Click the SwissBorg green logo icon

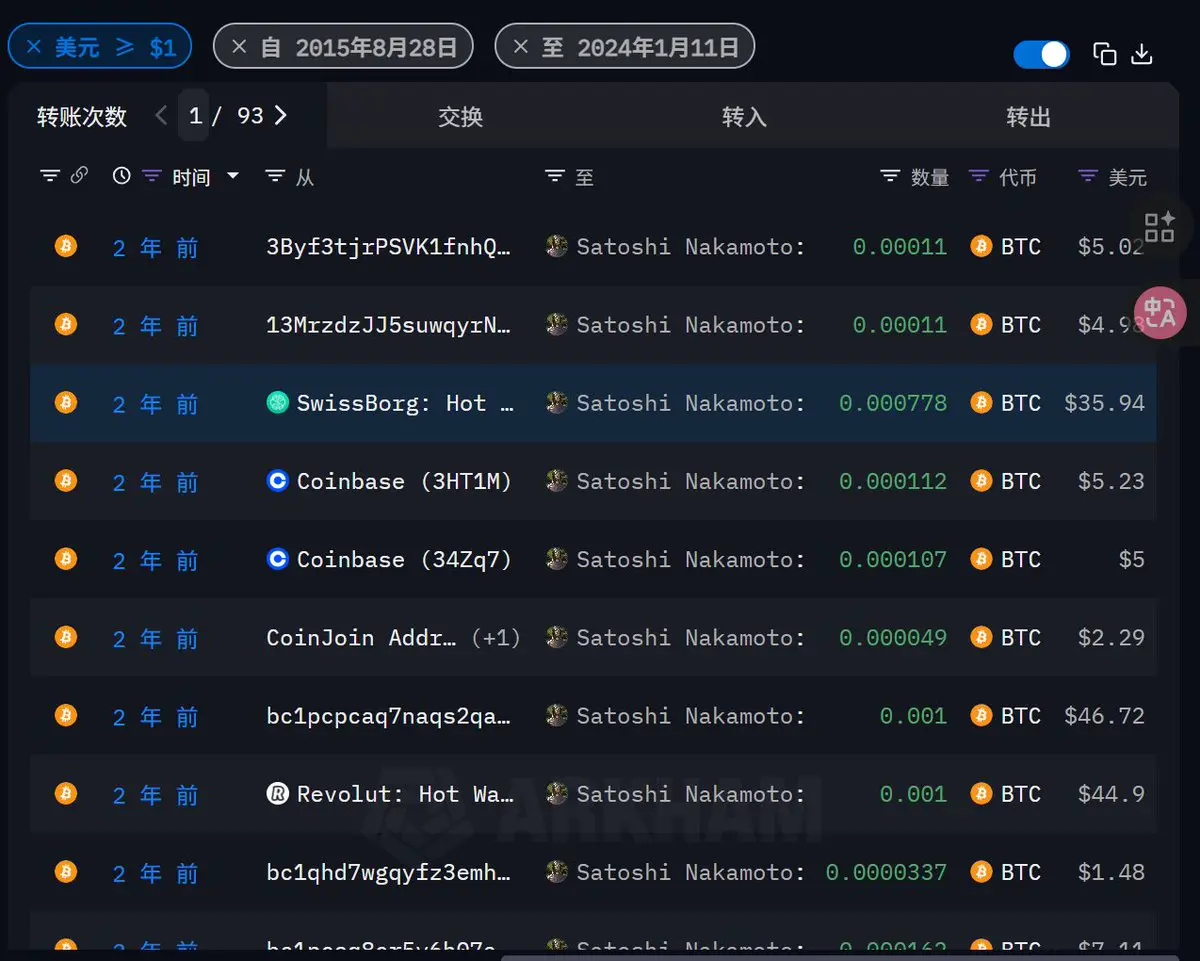point(278,402)
